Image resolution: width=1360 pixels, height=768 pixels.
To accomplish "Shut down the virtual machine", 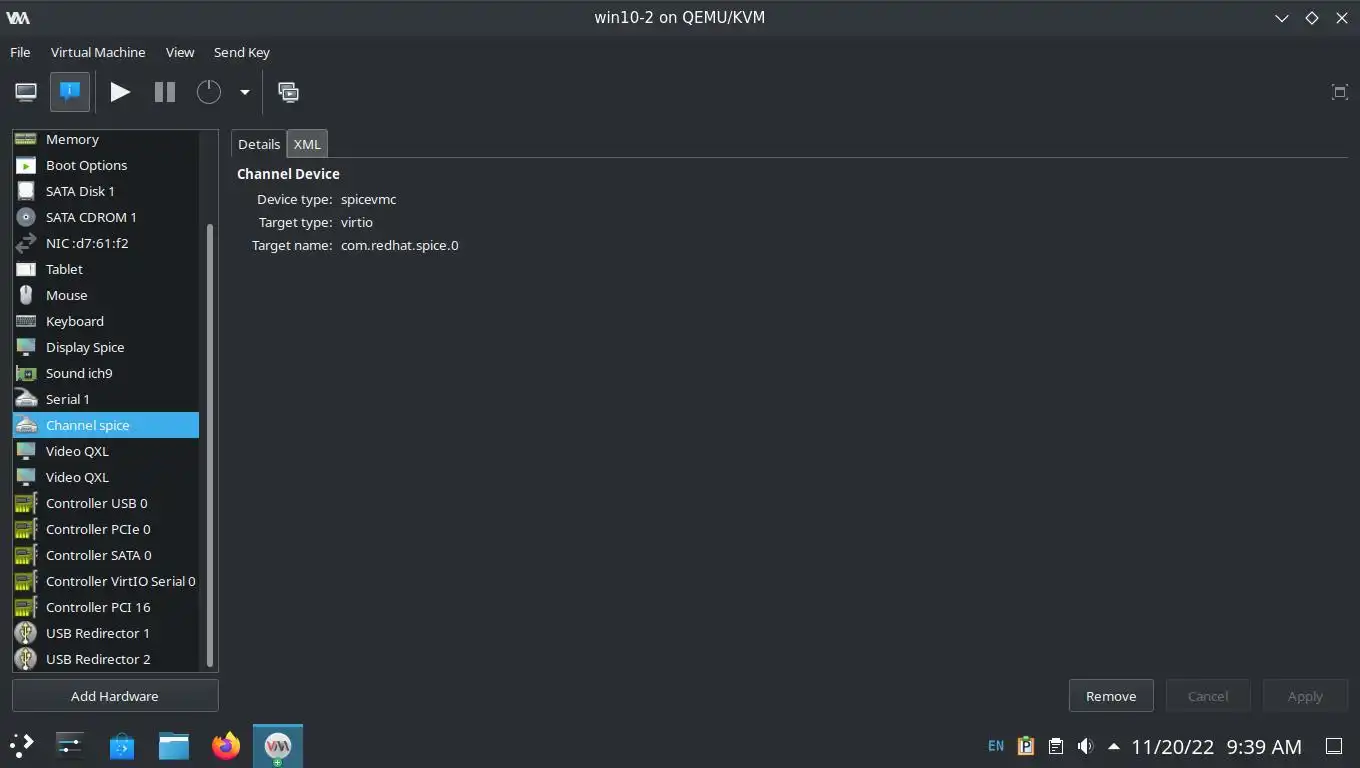I will (208, 92).
